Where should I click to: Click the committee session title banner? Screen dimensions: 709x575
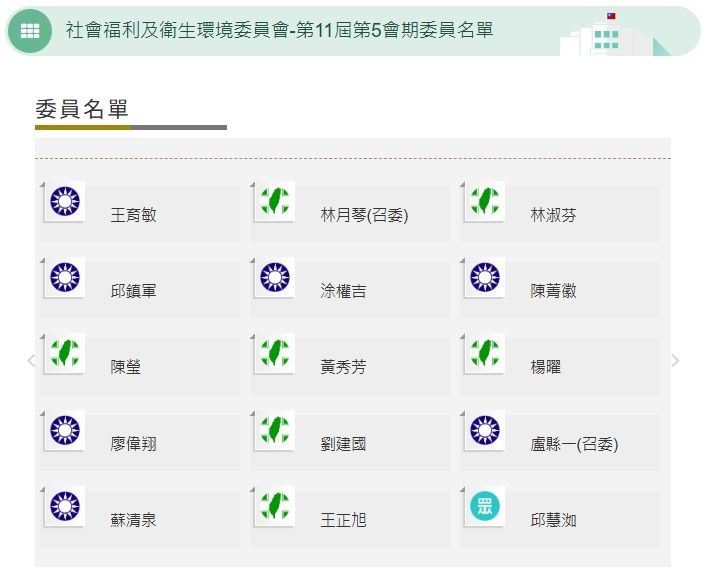coord(280,31)
